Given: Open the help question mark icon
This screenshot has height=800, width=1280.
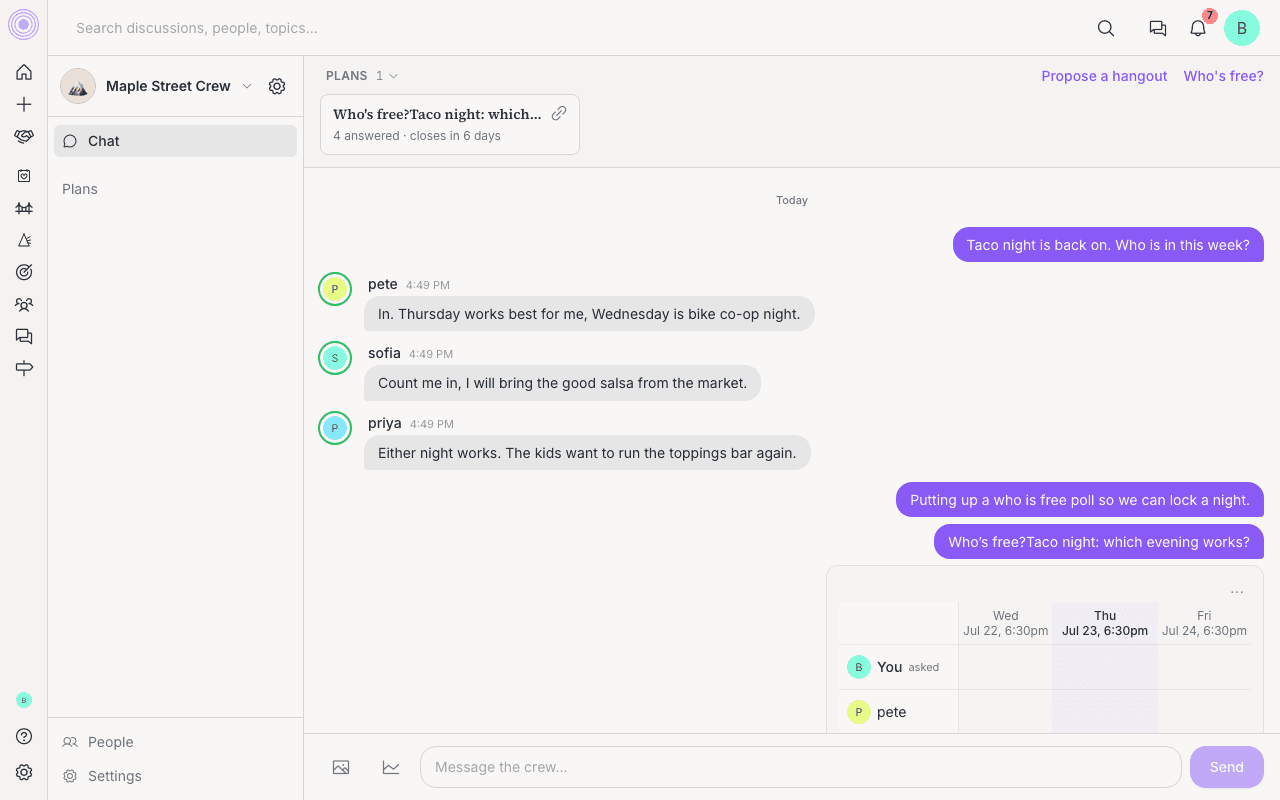Looking at the screenshot, I should 24,736.
